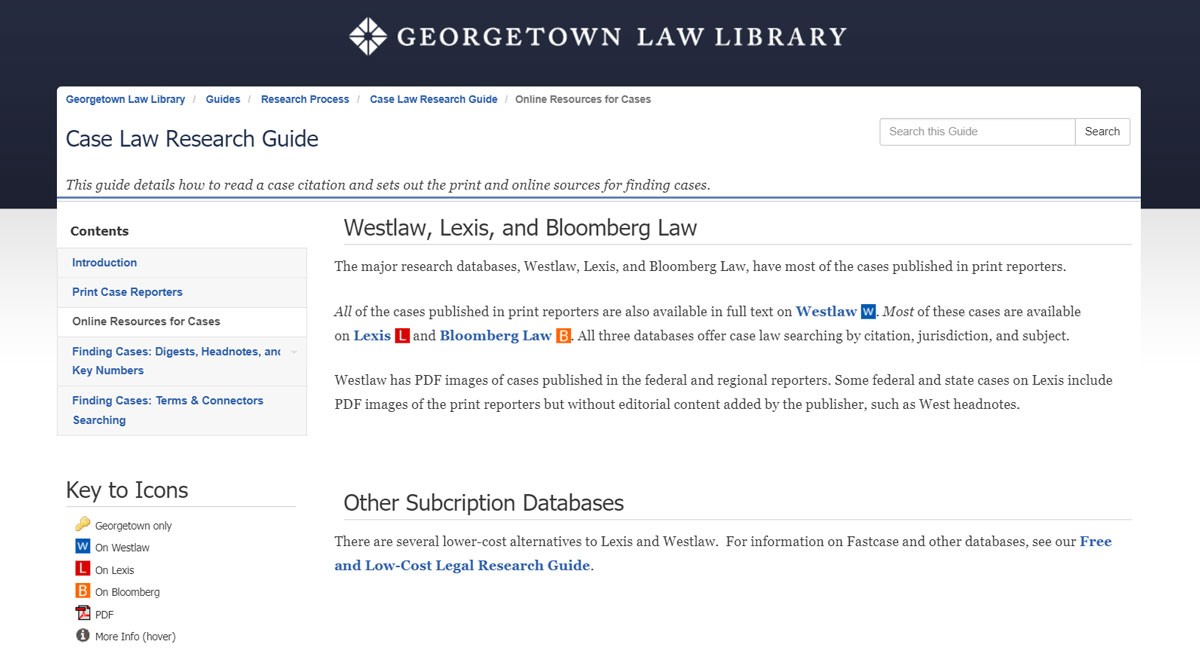Open the Westlaw text link
Viewport: 1200px width, 649px height.
pyautogui.click(x=826, y=312)
